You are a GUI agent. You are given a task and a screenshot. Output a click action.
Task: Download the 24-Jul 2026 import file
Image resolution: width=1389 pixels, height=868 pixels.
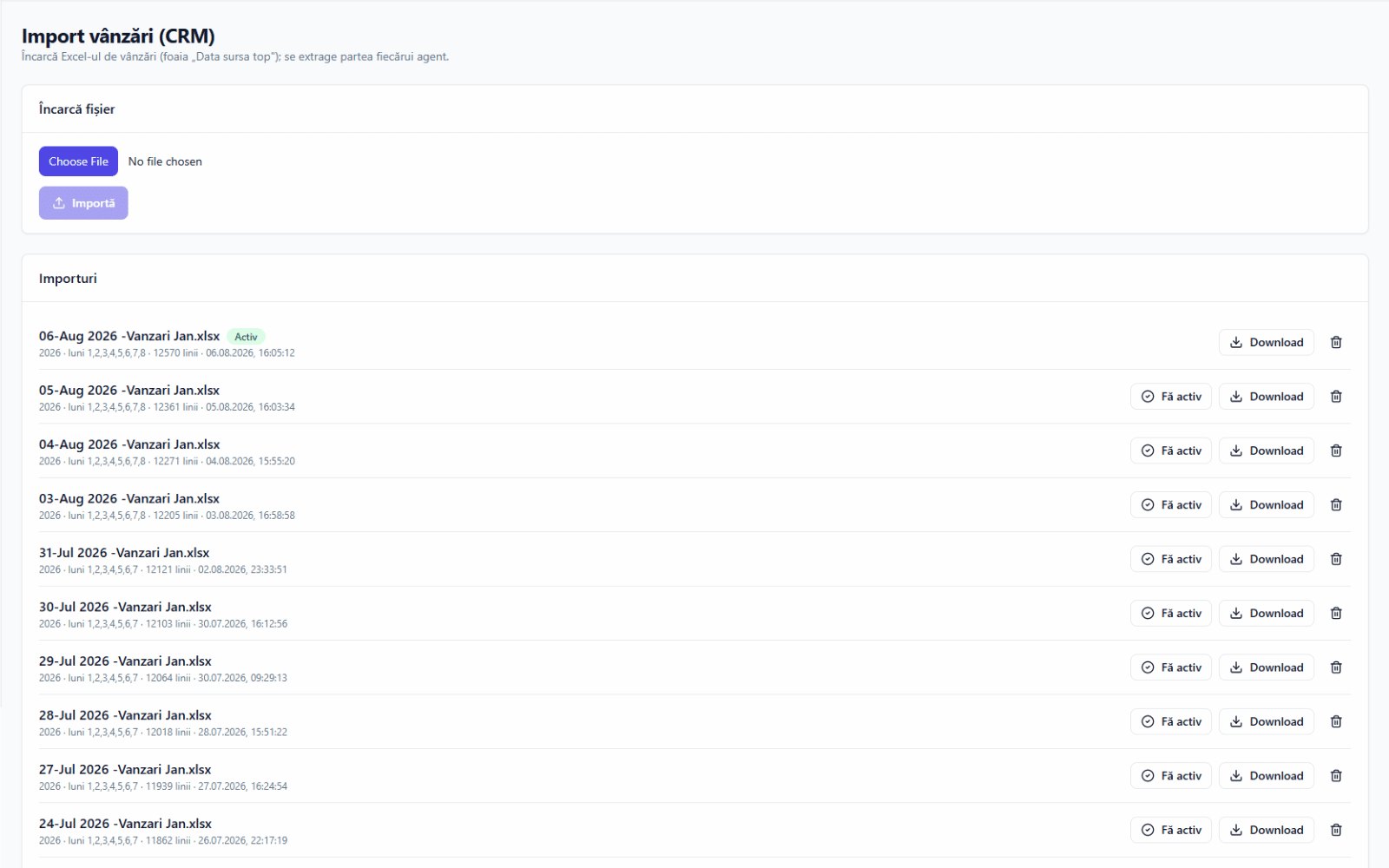click(x=1267, y=831)
